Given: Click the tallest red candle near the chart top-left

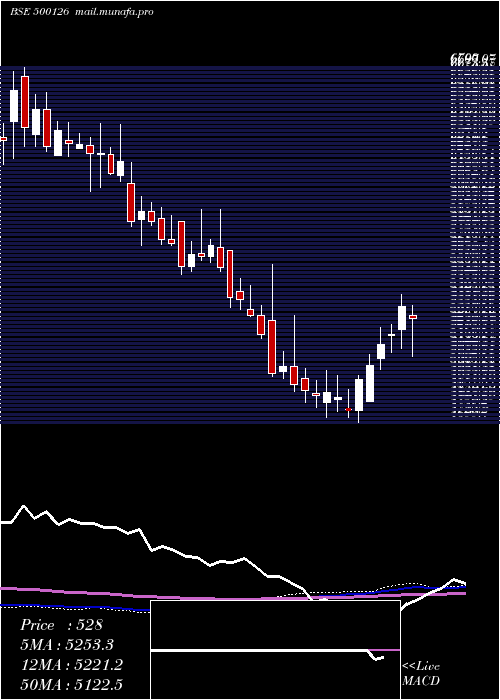Looking at the screenshot, I should coord(25,102).
